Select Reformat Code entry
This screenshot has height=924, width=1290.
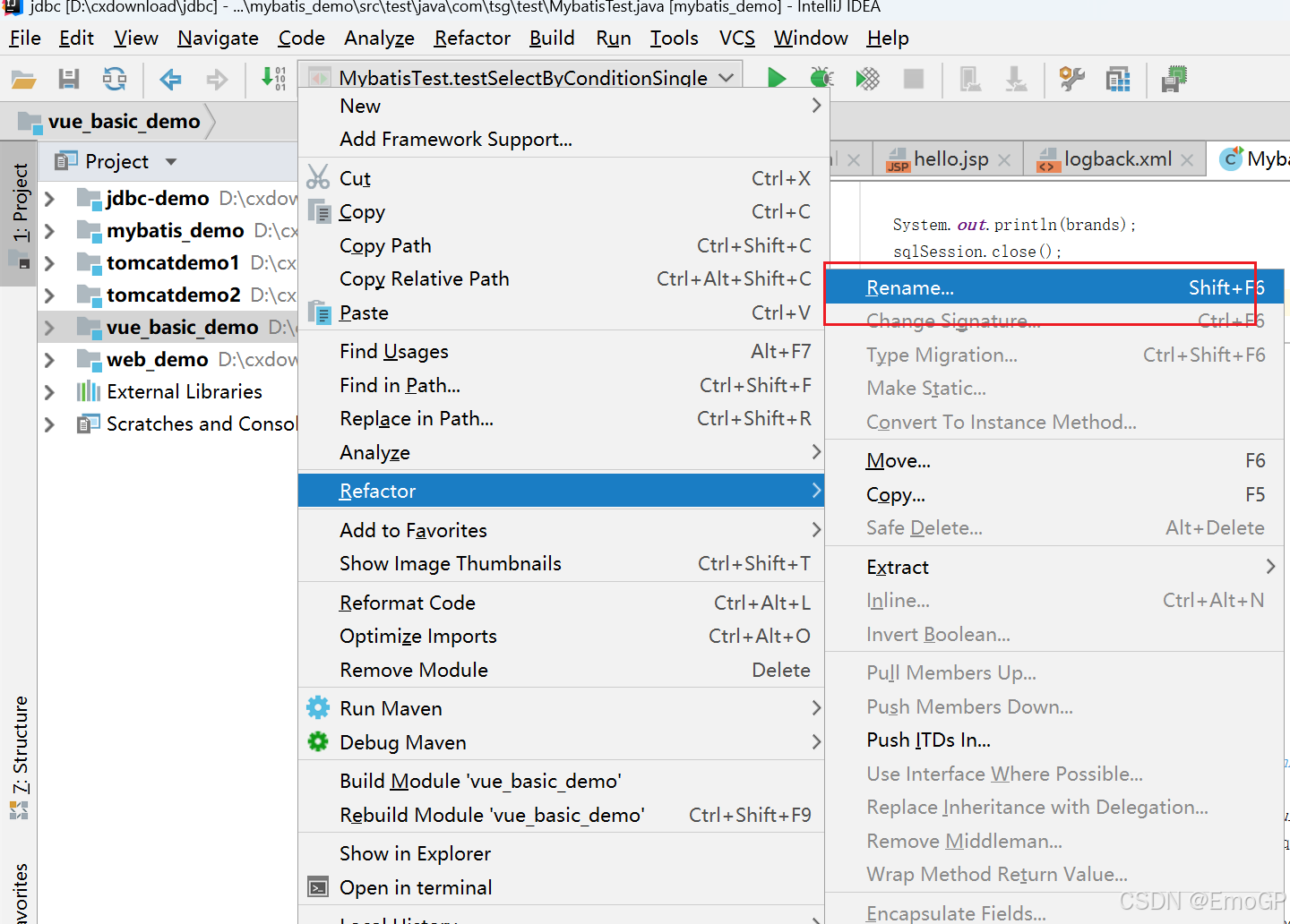point(561,603)
